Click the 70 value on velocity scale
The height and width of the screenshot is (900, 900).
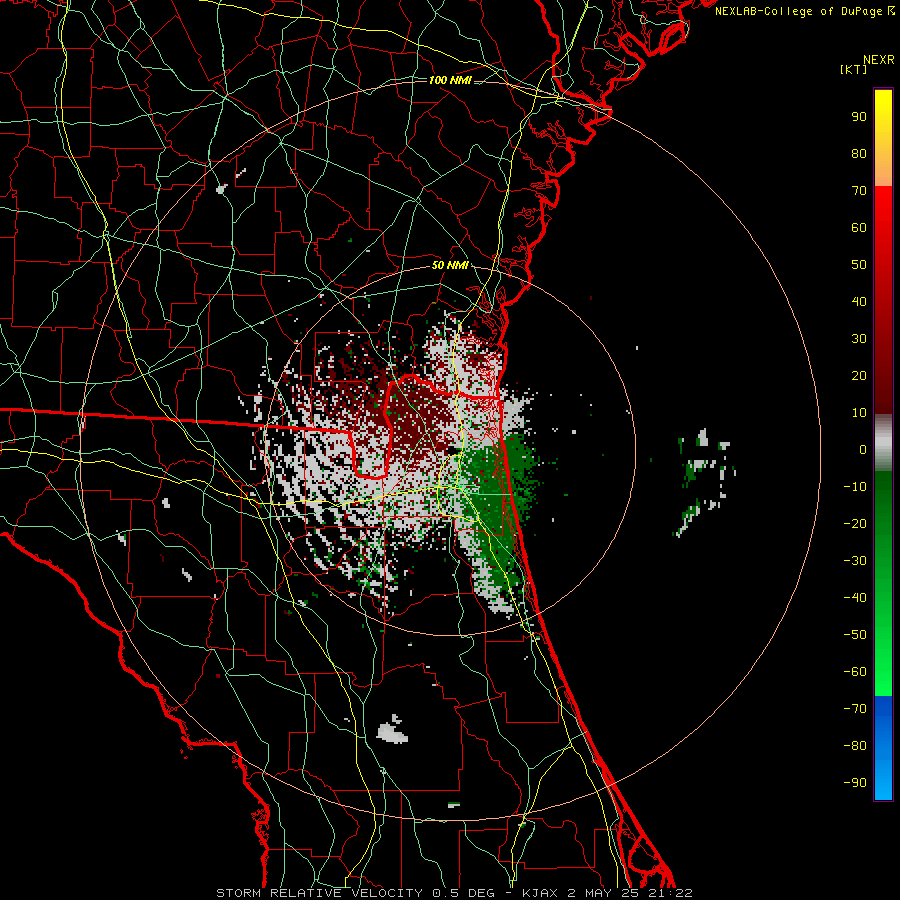point(859,191)
